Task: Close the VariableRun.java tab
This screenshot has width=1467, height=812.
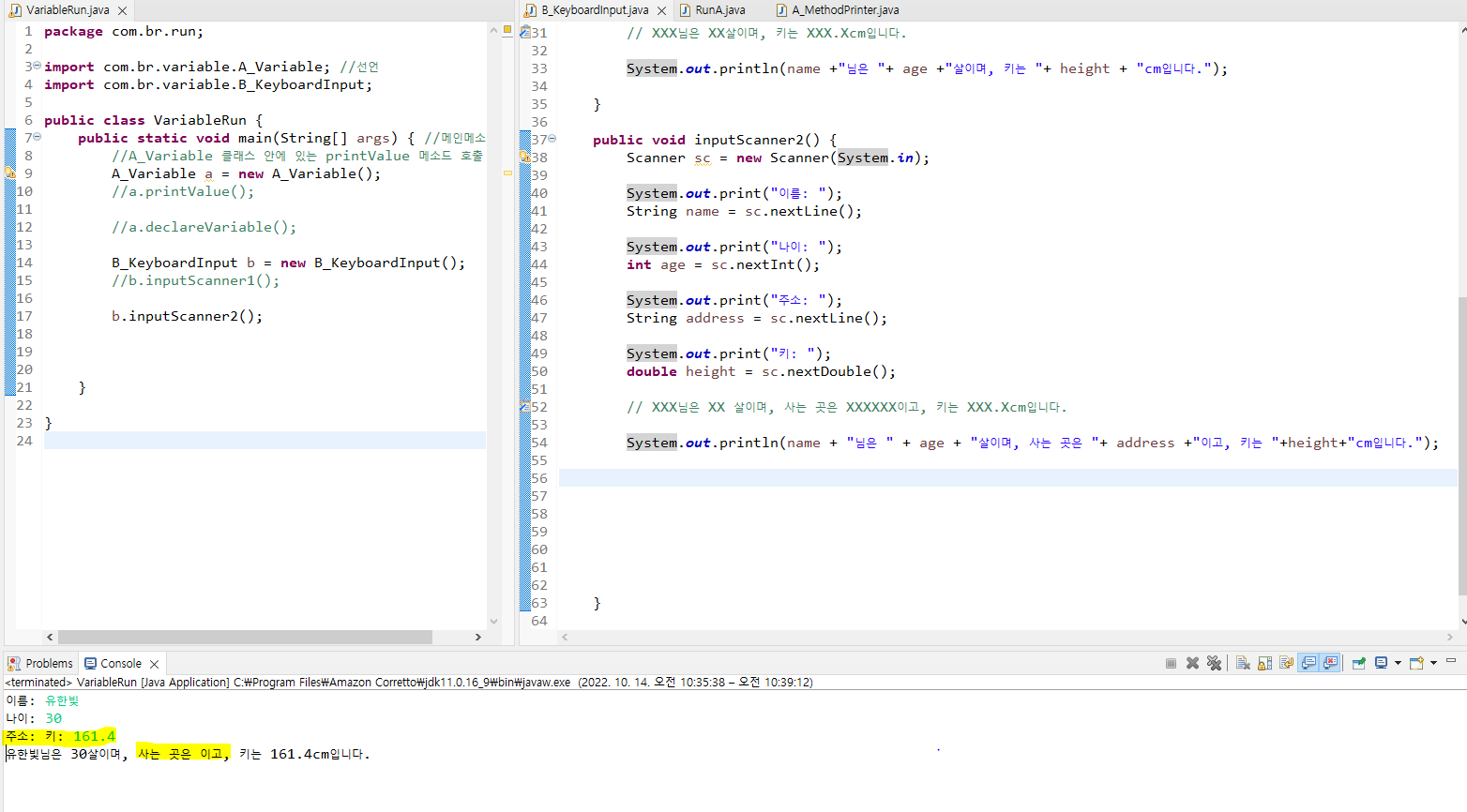Action: [122, 10]
